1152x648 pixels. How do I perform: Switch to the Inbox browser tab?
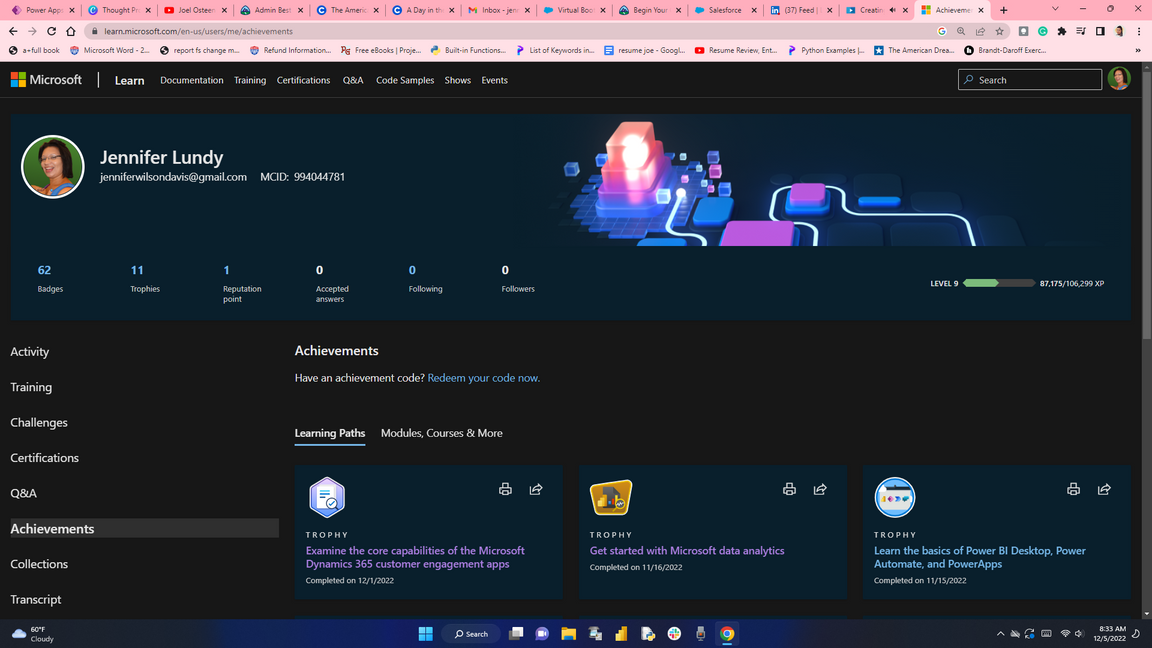(x=499, y=10)
